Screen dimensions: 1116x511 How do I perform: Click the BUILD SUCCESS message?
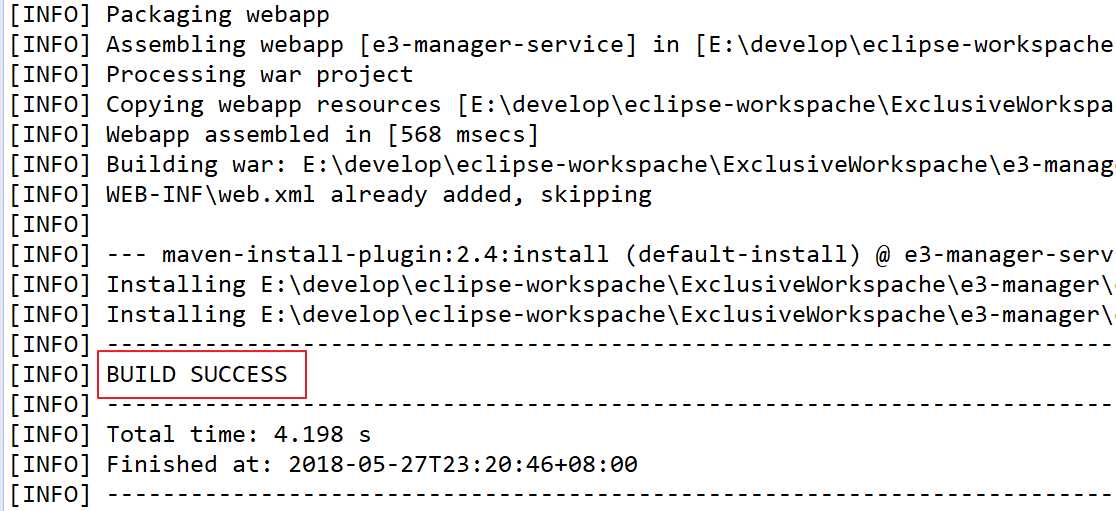coord(197,374)
